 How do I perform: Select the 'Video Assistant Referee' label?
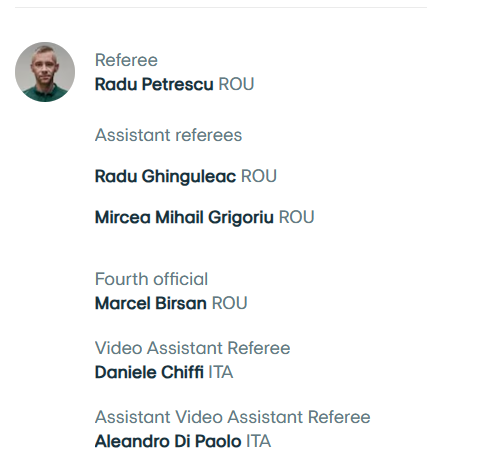point(192,348)
